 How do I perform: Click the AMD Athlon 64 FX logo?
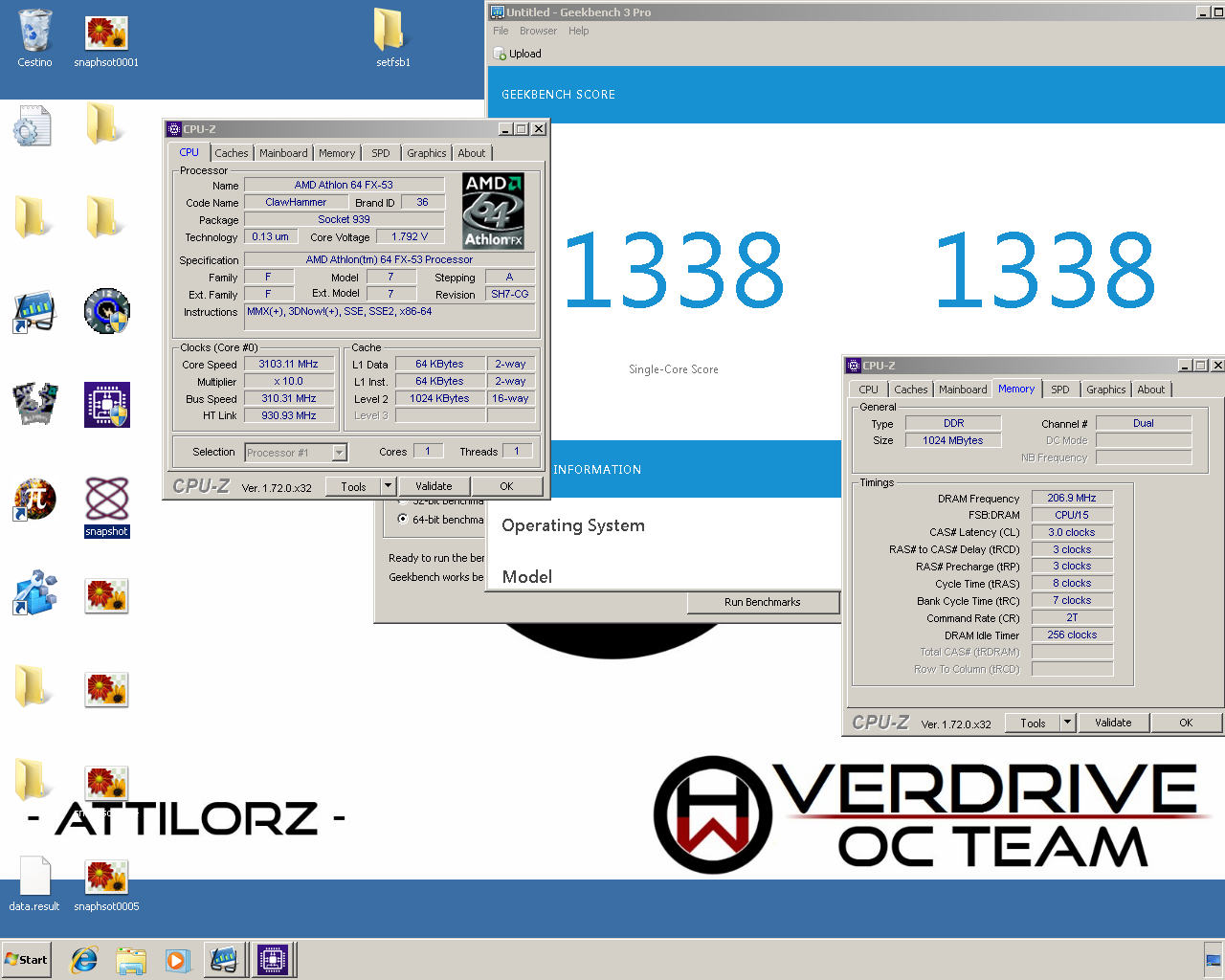point(493,211)
